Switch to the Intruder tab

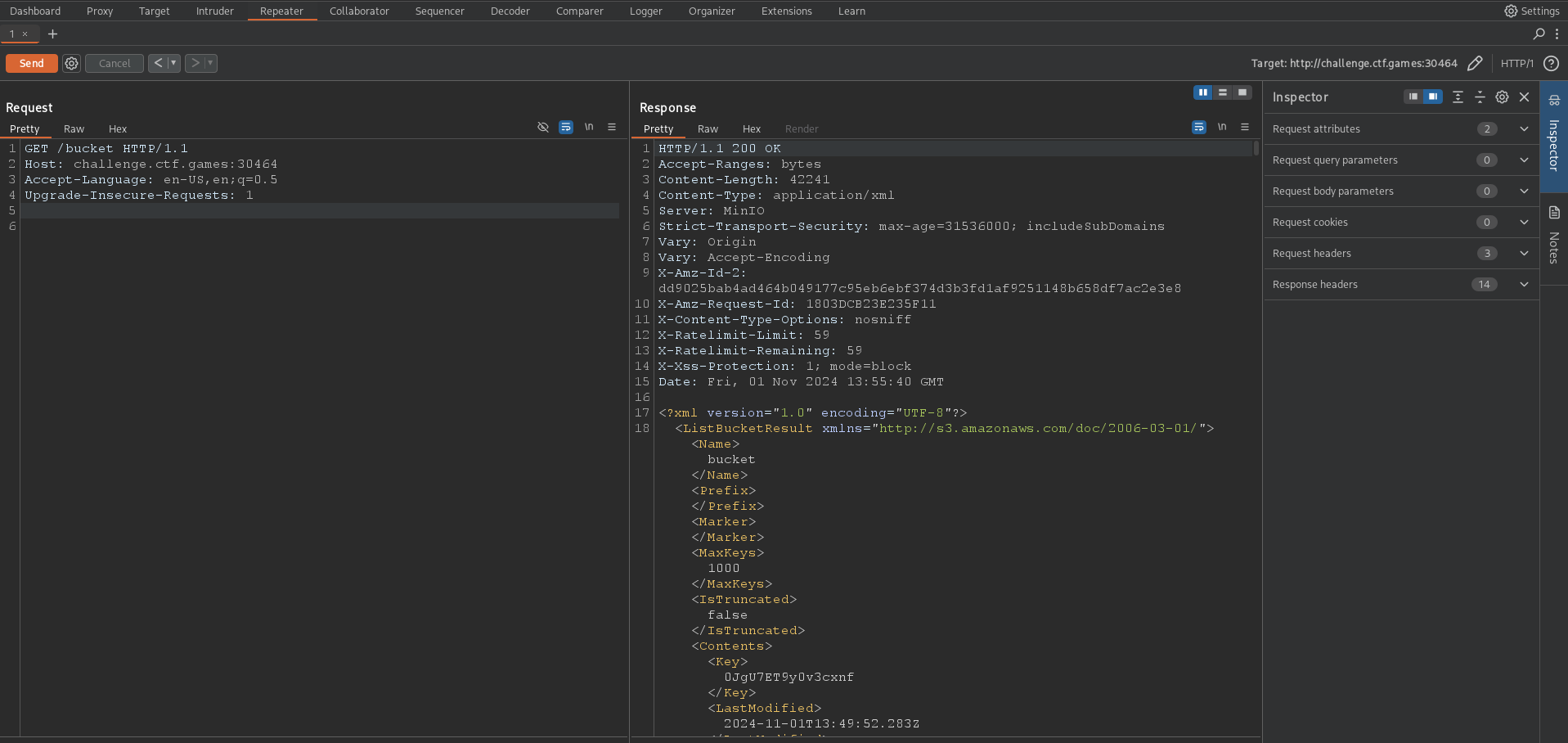214,11
